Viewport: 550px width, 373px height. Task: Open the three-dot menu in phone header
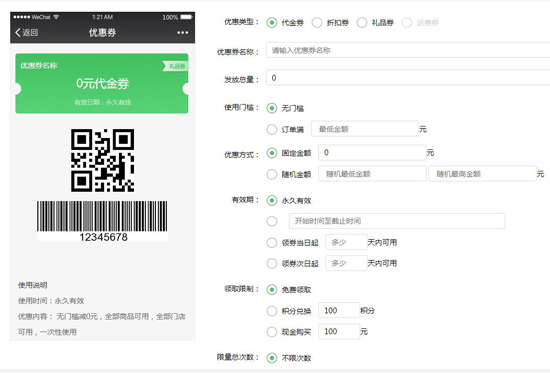(182, 33)
